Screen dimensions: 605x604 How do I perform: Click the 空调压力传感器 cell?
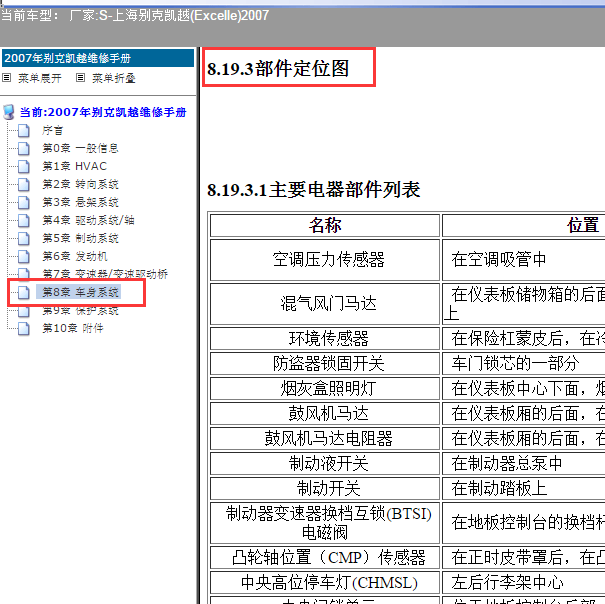point(325,260)
